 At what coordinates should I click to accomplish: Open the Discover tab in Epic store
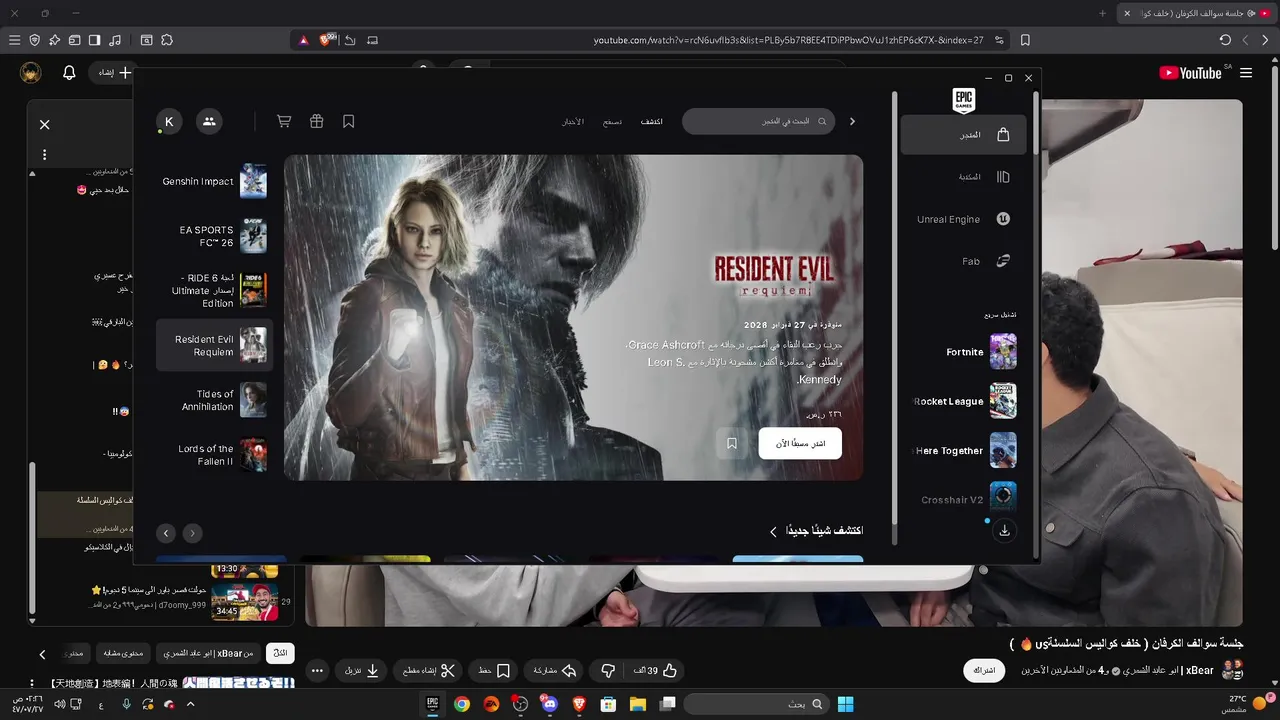652,121
